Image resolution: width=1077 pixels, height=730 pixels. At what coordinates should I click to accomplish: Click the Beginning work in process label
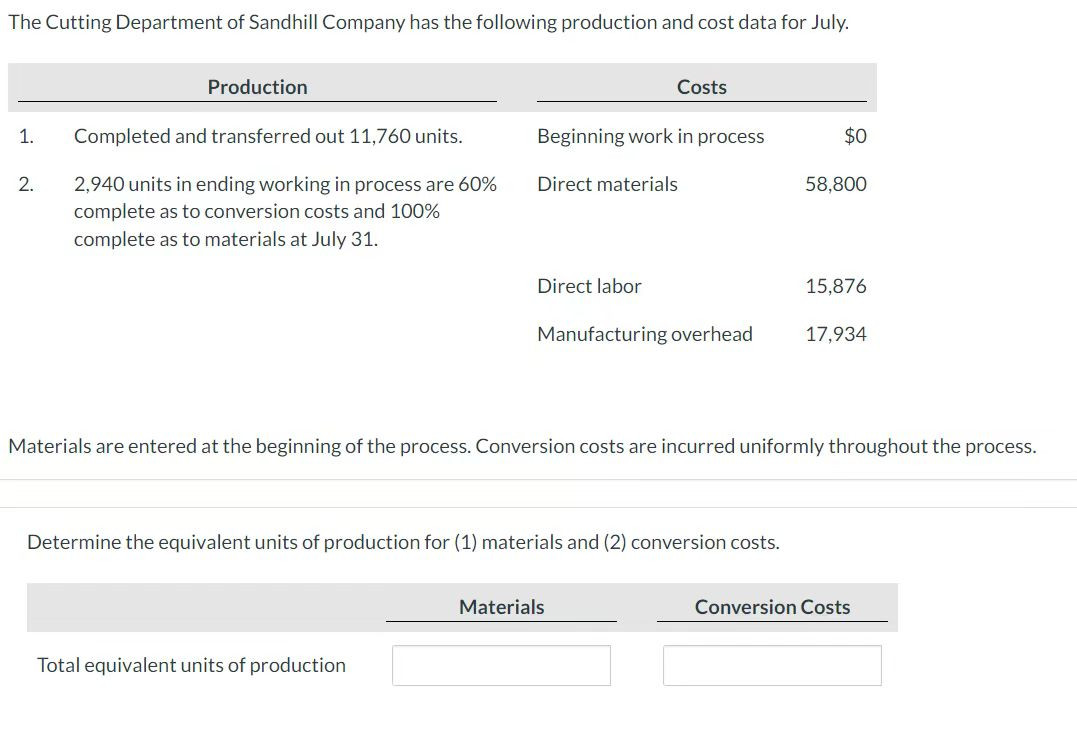650,136
